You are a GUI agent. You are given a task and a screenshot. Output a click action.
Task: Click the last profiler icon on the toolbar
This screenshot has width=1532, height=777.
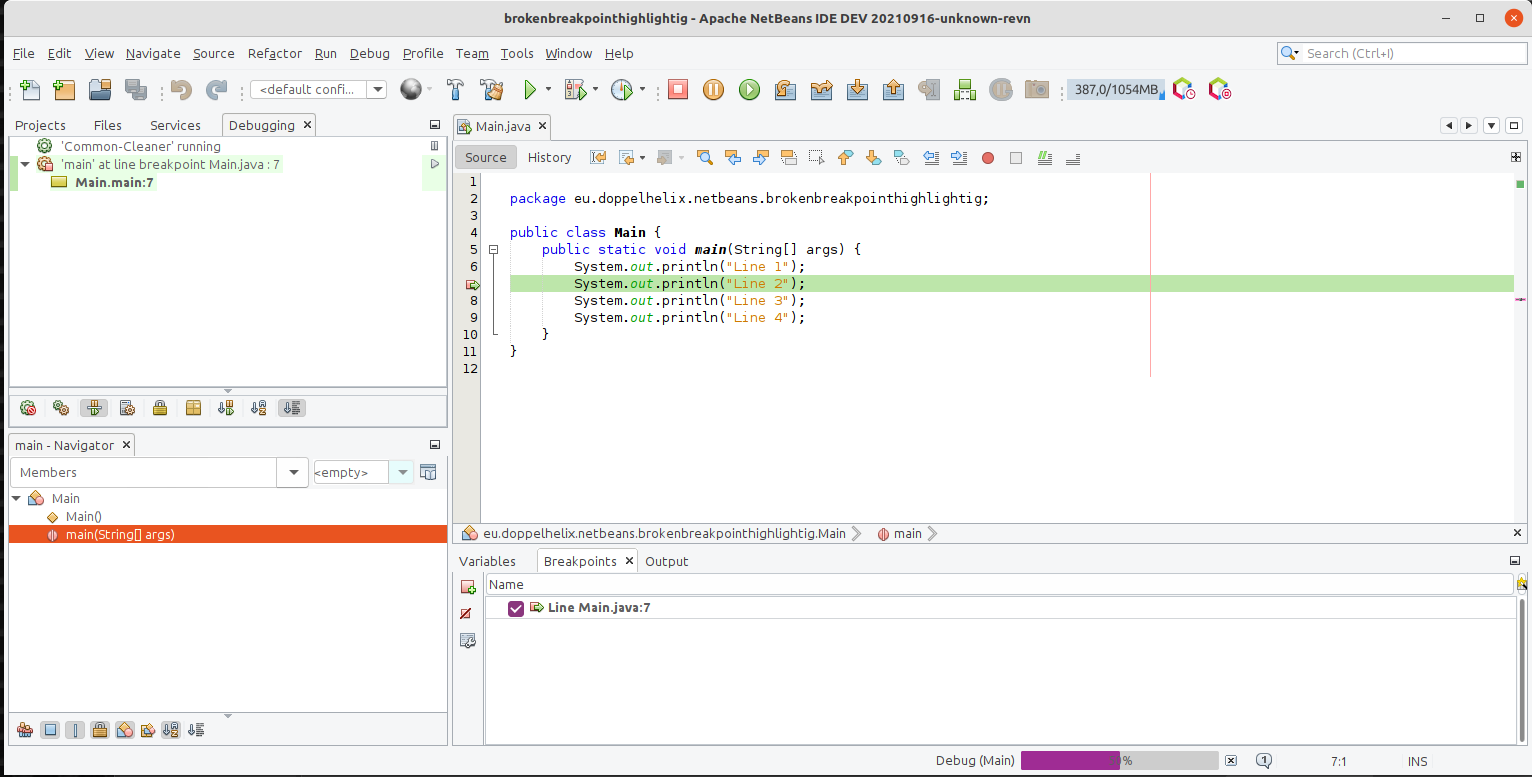pyautogui.click(x=1219, y=90)
